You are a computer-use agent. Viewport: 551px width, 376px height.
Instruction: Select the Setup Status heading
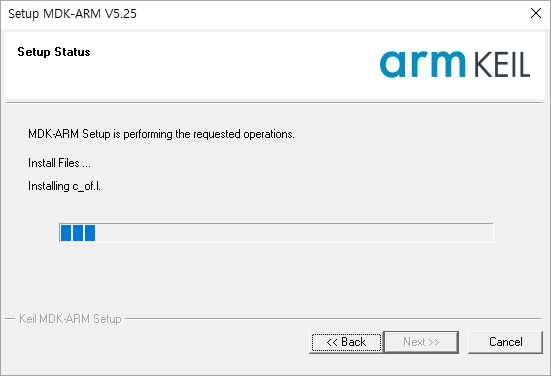54,52
